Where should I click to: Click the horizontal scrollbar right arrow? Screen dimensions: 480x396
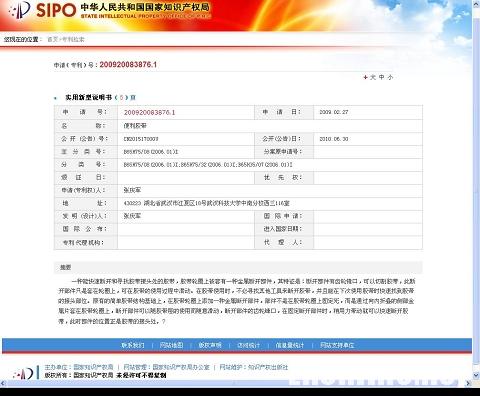click(468, 383)
